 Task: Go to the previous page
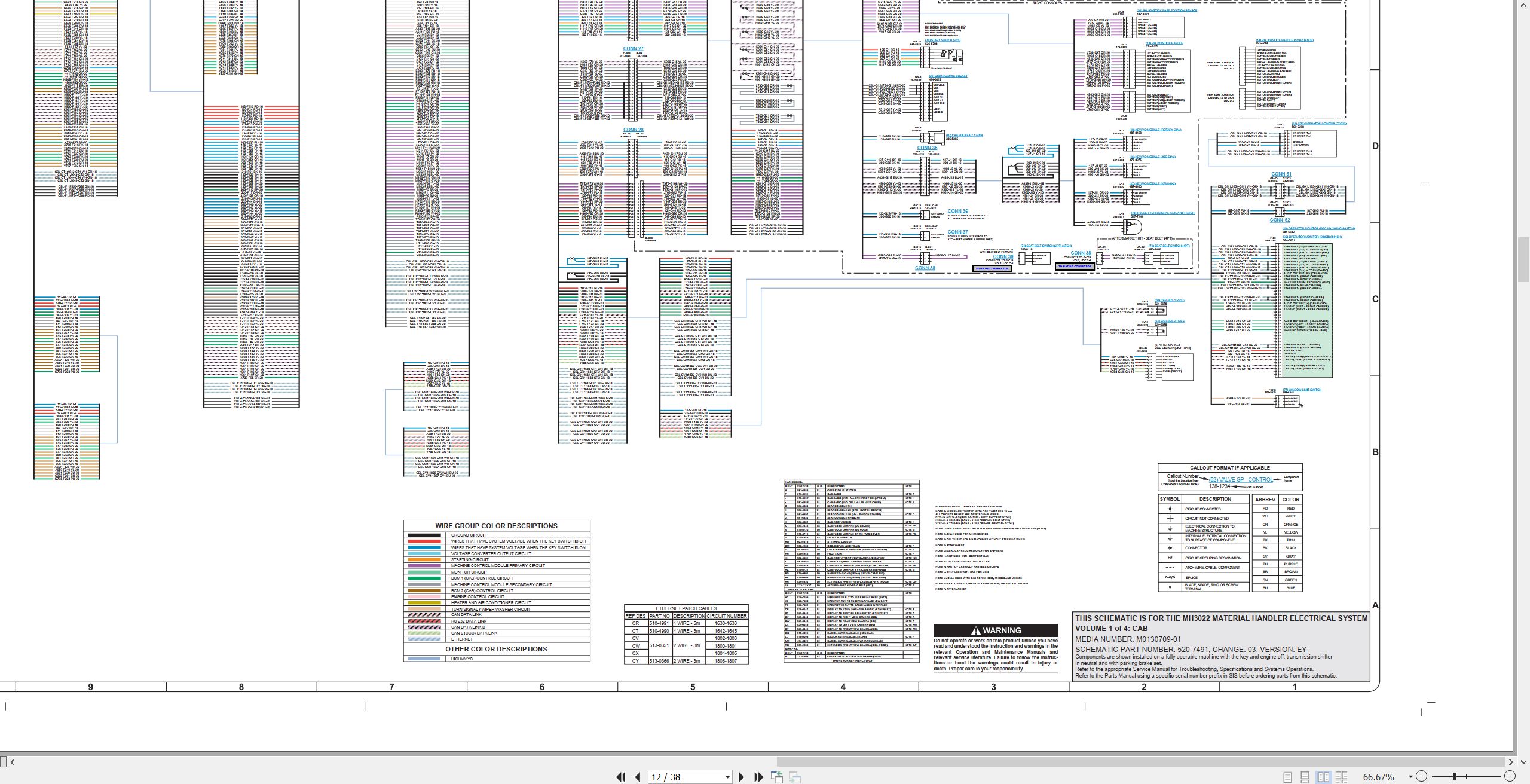pyautogui.click(x=637, y=777)
